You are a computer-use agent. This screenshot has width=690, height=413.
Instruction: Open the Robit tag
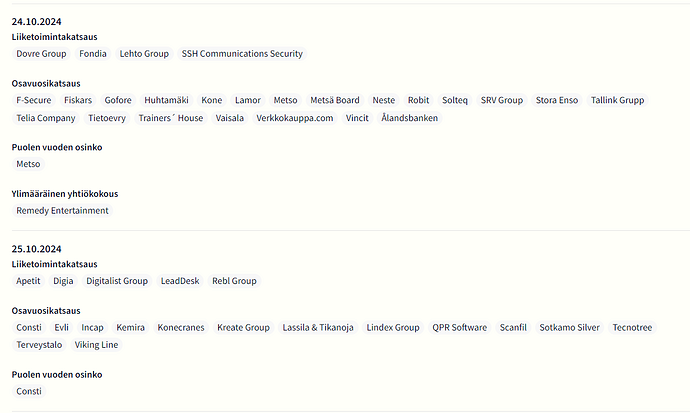click(418, 100)
